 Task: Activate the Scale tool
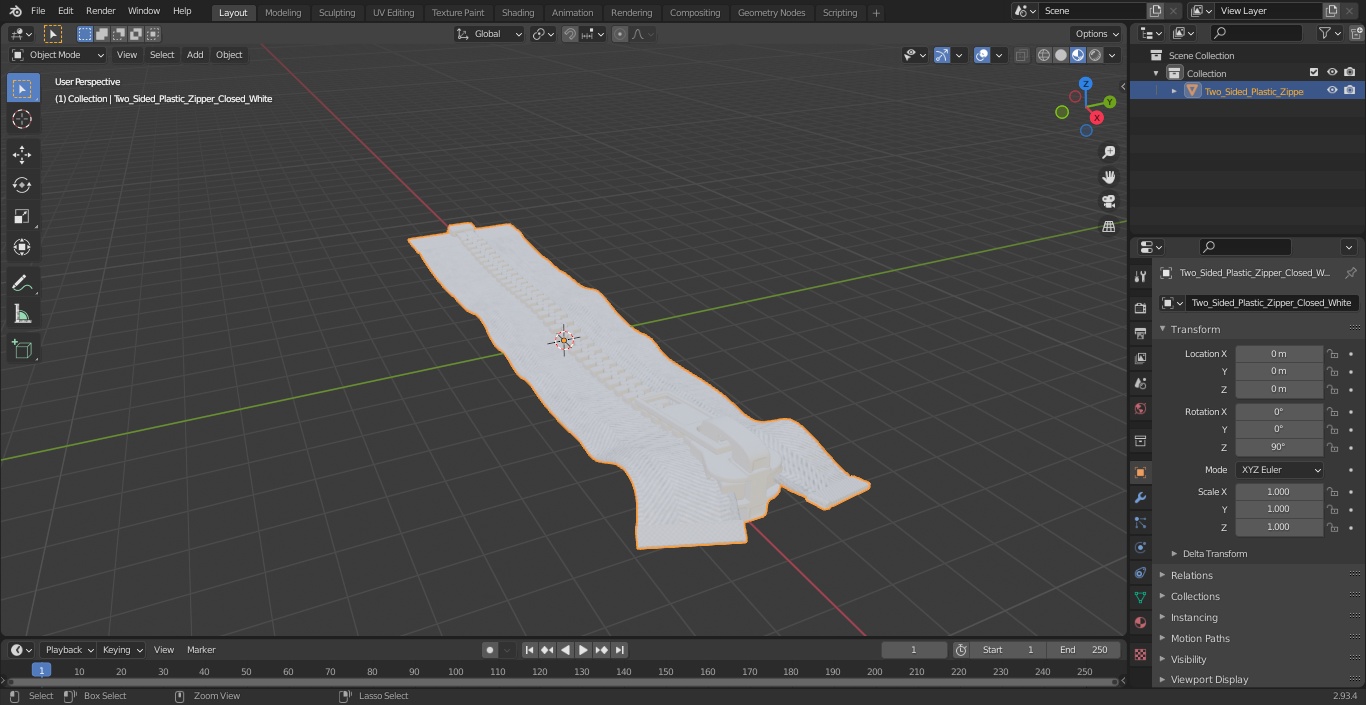[x=22, y=216]
